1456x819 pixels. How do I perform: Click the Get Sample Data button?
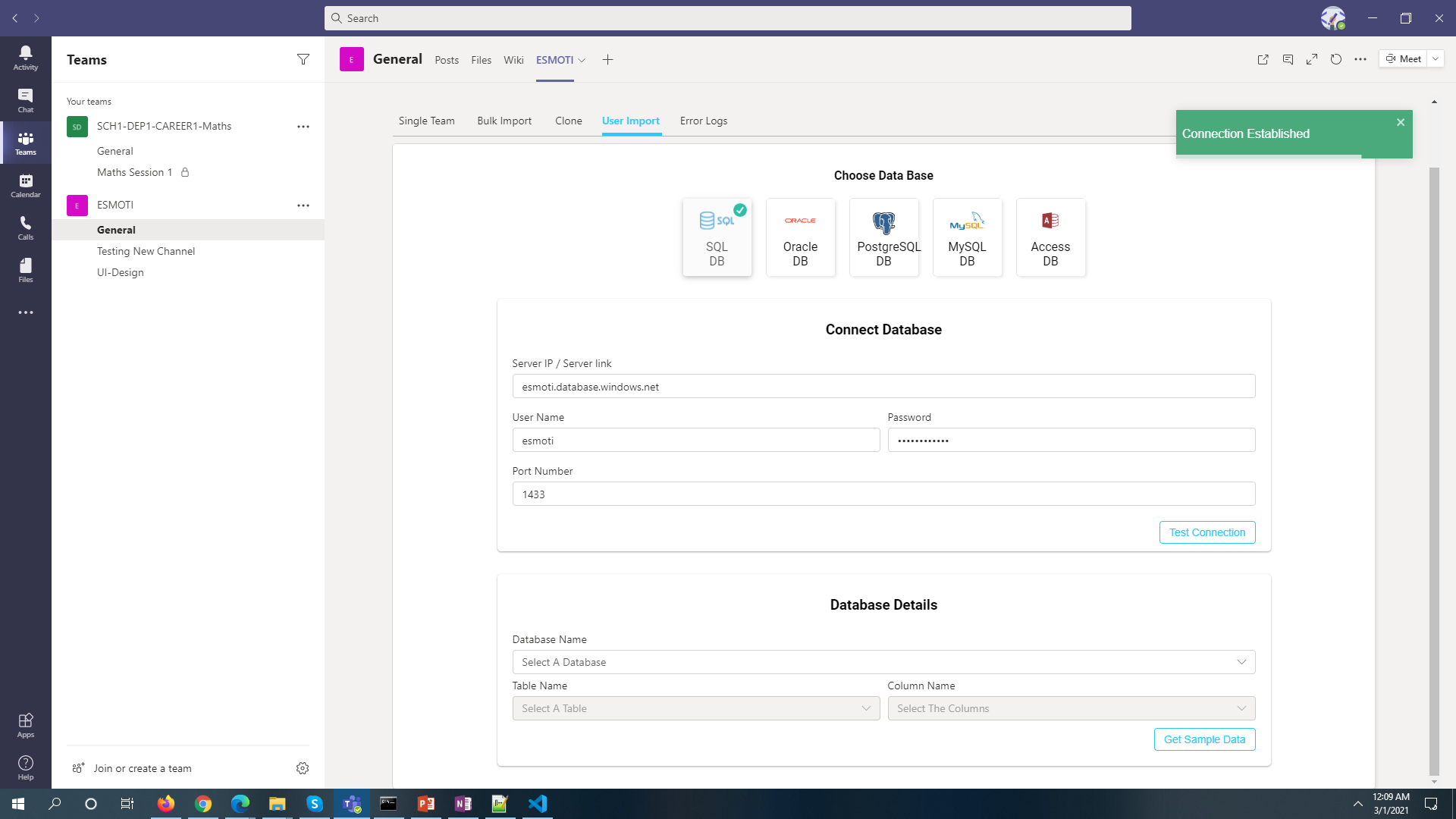pyautogui.click(x=1204, y=739)
